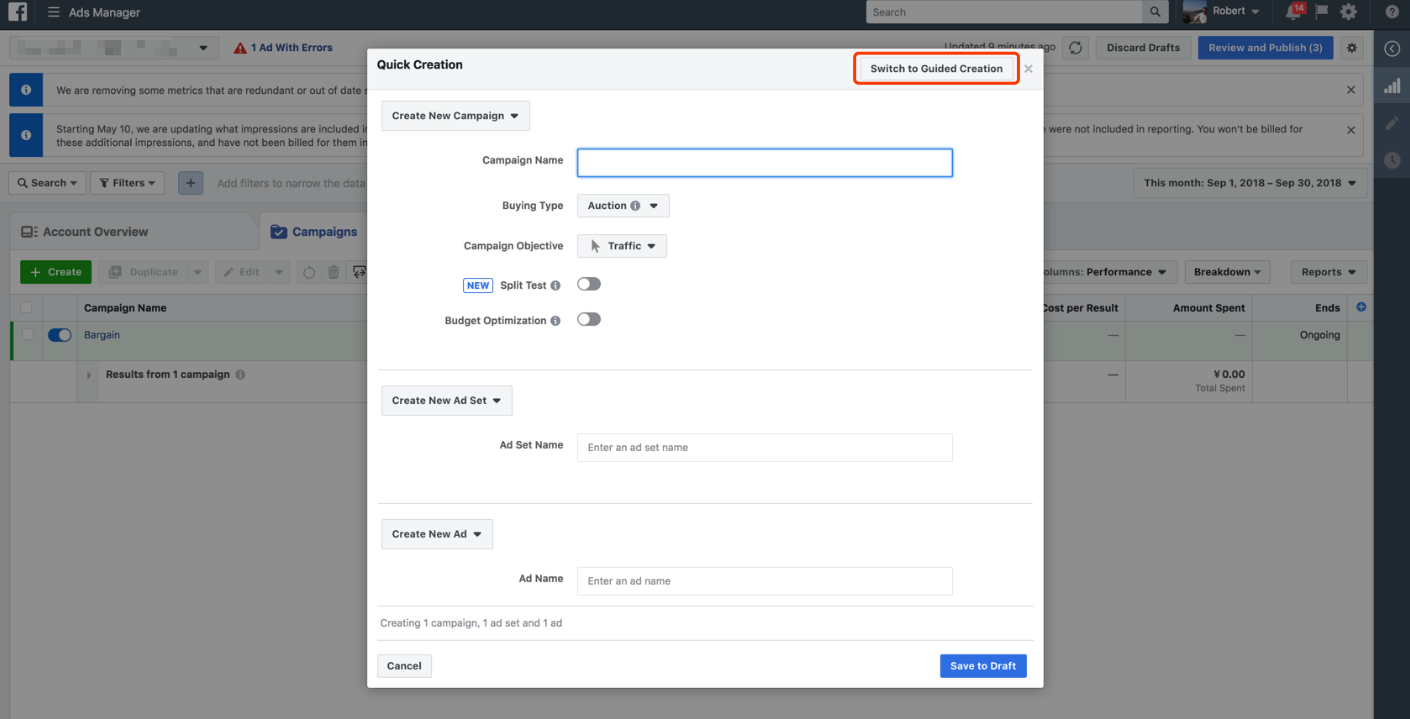Cancel the Quick Creation dialog

pos(404,666)
